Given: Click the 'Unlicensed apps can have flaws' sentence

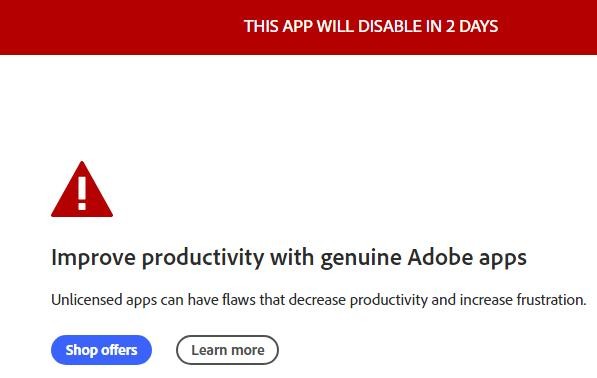Looking at the screenshot, I should pyautogui.click(x=319, y=300).
